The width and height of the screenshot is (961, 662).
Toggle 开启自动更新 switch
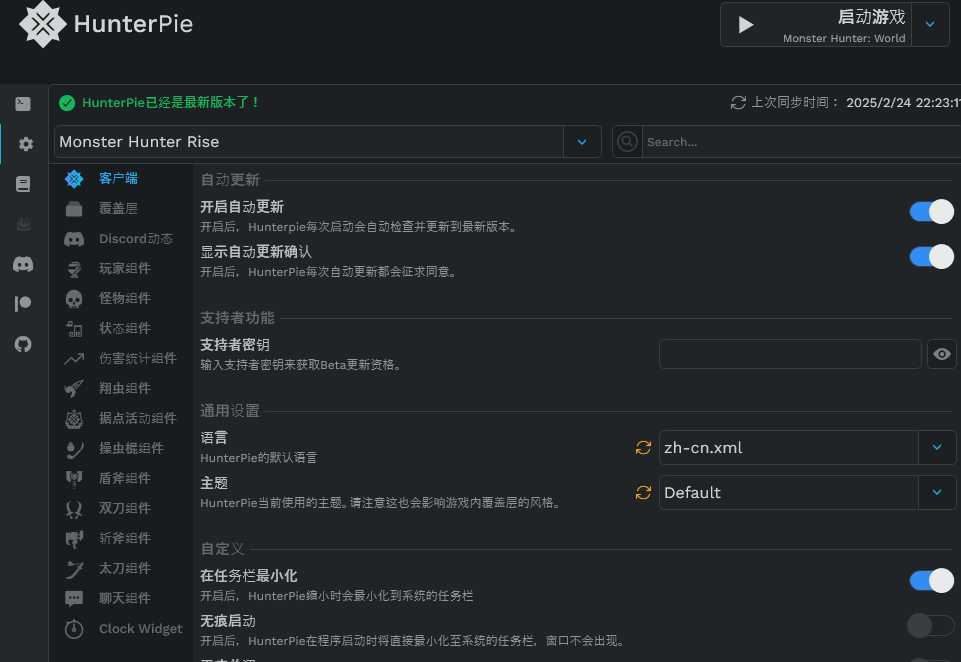[x=931, y=212]
